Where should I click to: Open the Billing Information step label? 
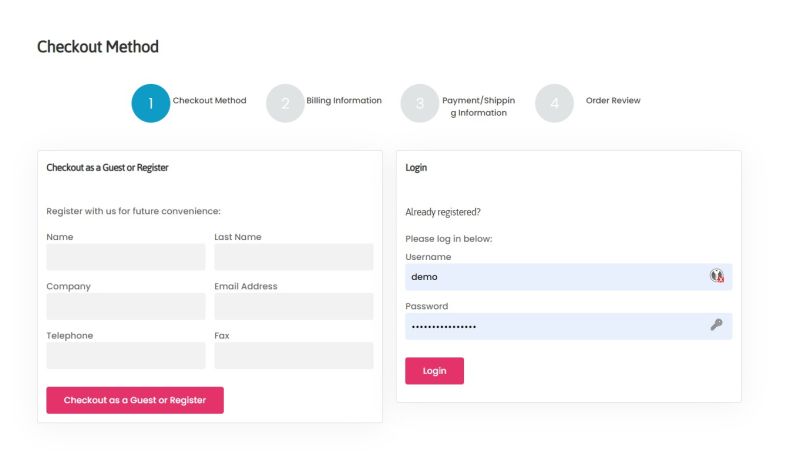click(x=344, y=100)
